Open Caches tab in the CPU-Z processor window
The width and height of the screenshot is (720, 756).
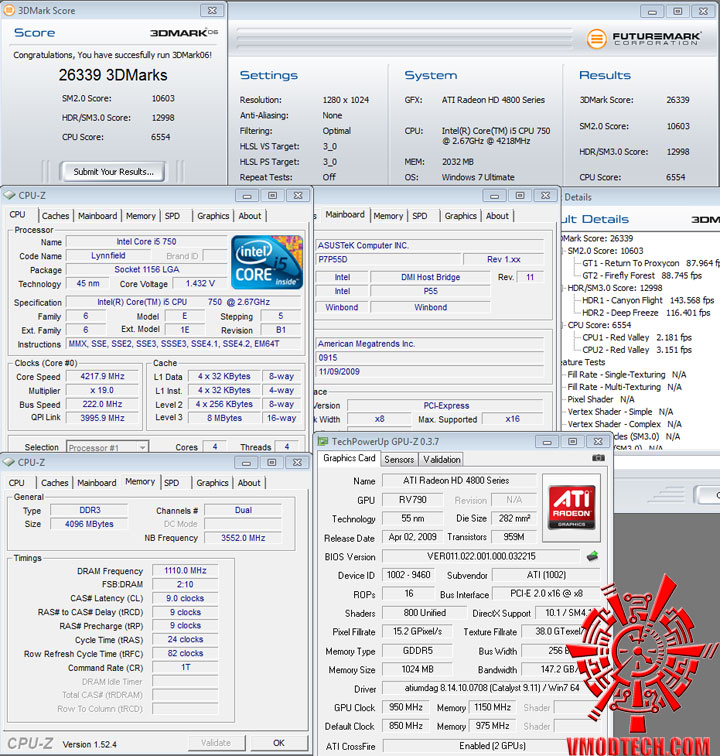(x=55, y=216)
